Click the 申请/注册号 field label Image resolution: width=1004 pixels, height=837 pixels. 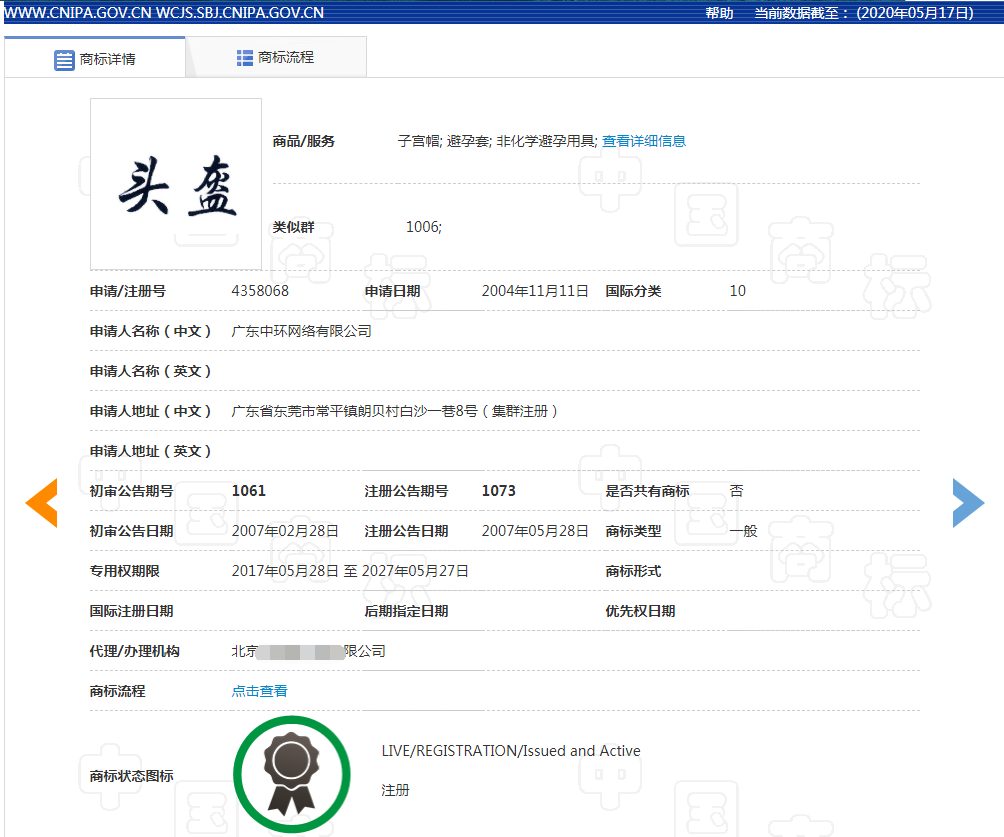click(127, 291)
